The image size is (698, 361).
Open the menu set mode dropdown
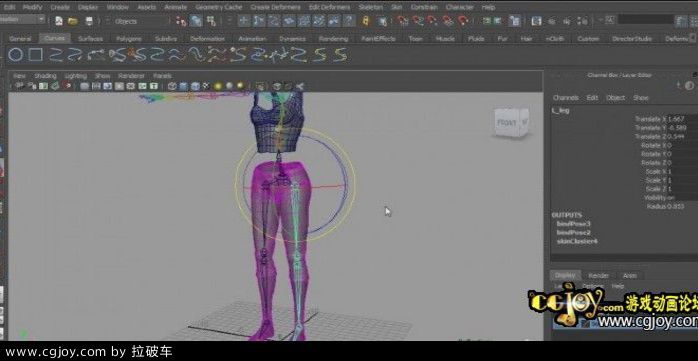pyautogui.click(x=22, y=20)
